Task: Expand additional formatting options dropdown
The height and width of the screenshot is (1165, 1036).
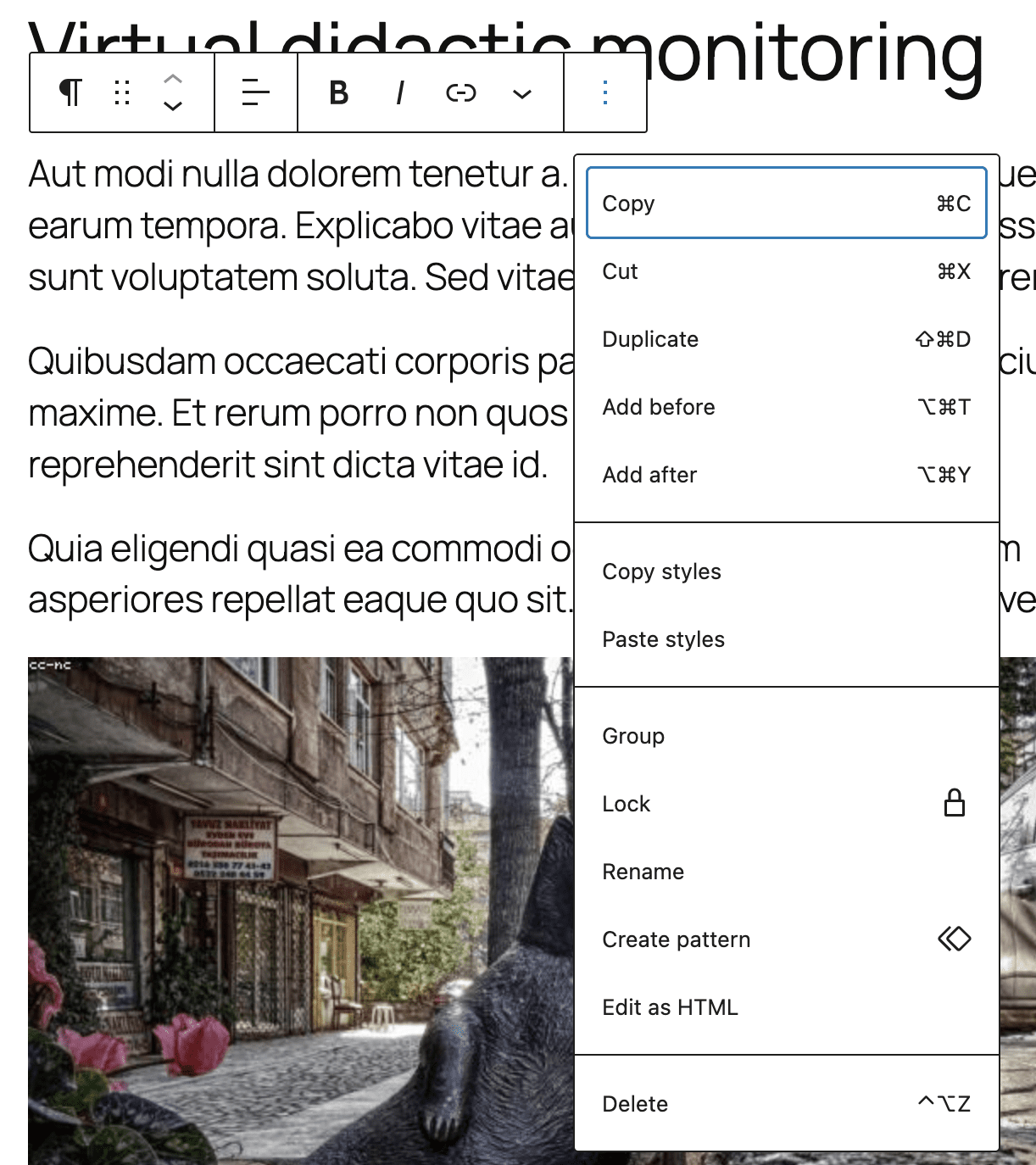Action: 522,92
